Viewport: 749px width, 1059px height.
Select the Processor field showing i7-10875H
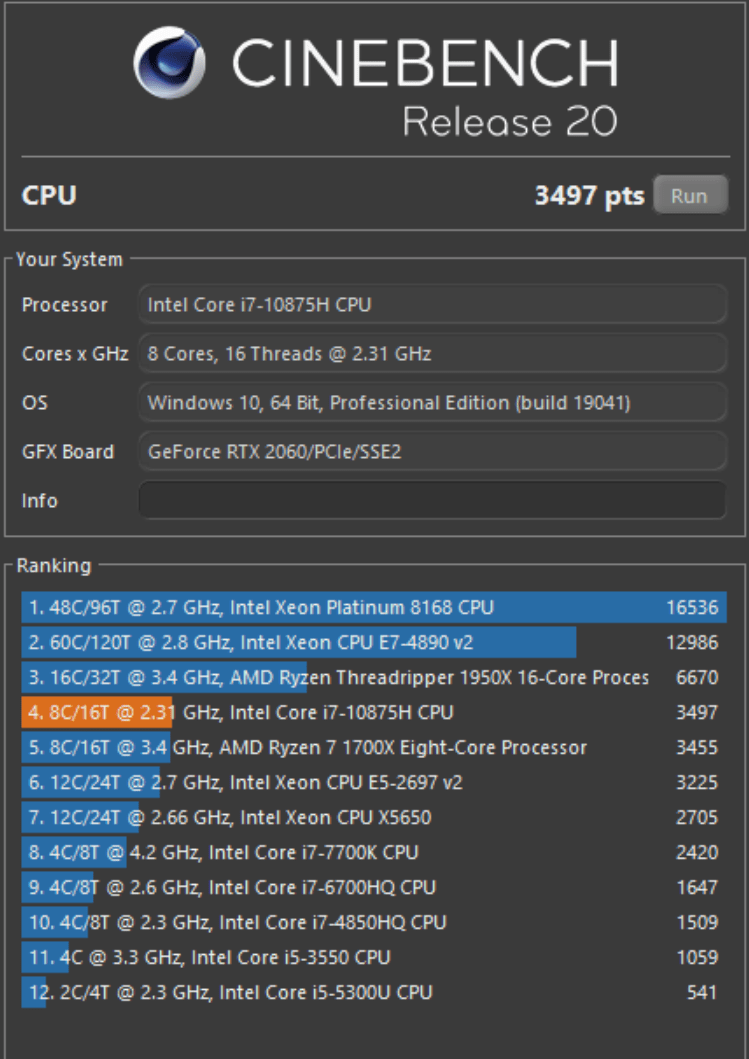431,305
